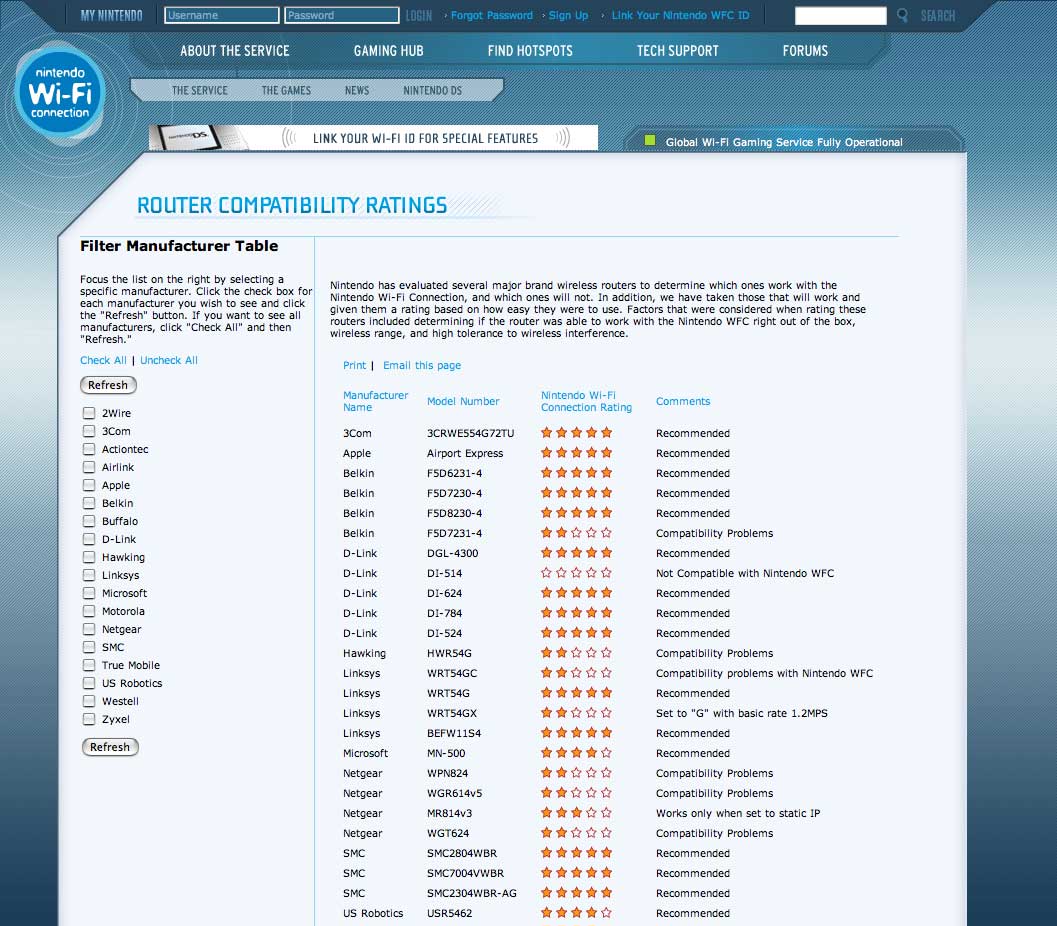Go to Find Hotspots
Viewport: 1057px width, 926px height.
(530, 51)
